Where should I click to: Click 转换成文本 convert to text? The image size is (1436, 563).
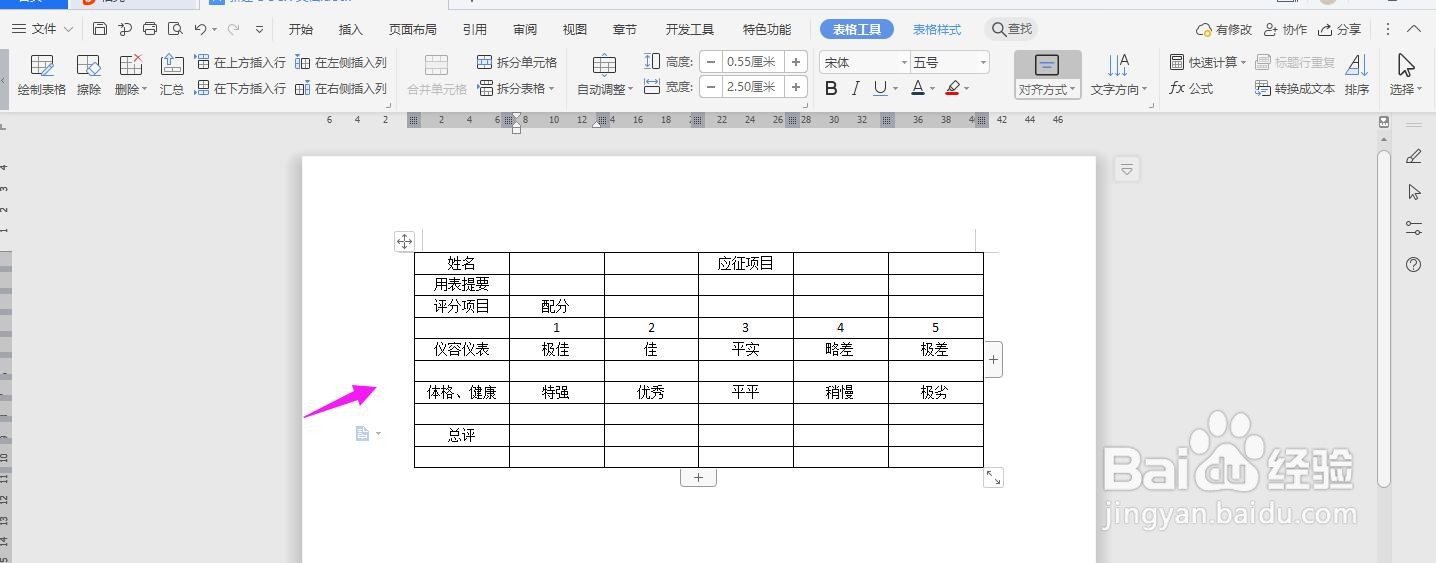point(1295,88)
